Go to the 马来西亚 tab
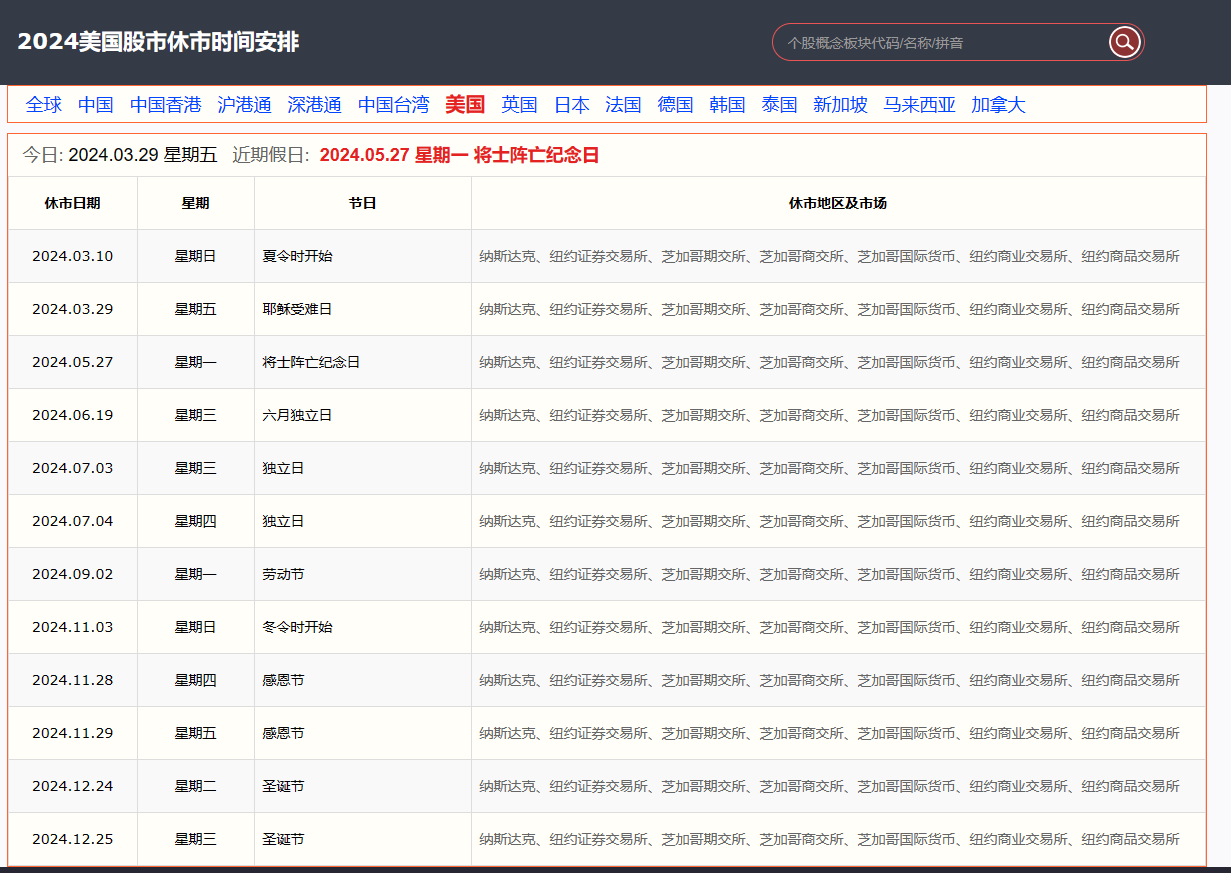The image size is (1231, 873). [919, 105]
